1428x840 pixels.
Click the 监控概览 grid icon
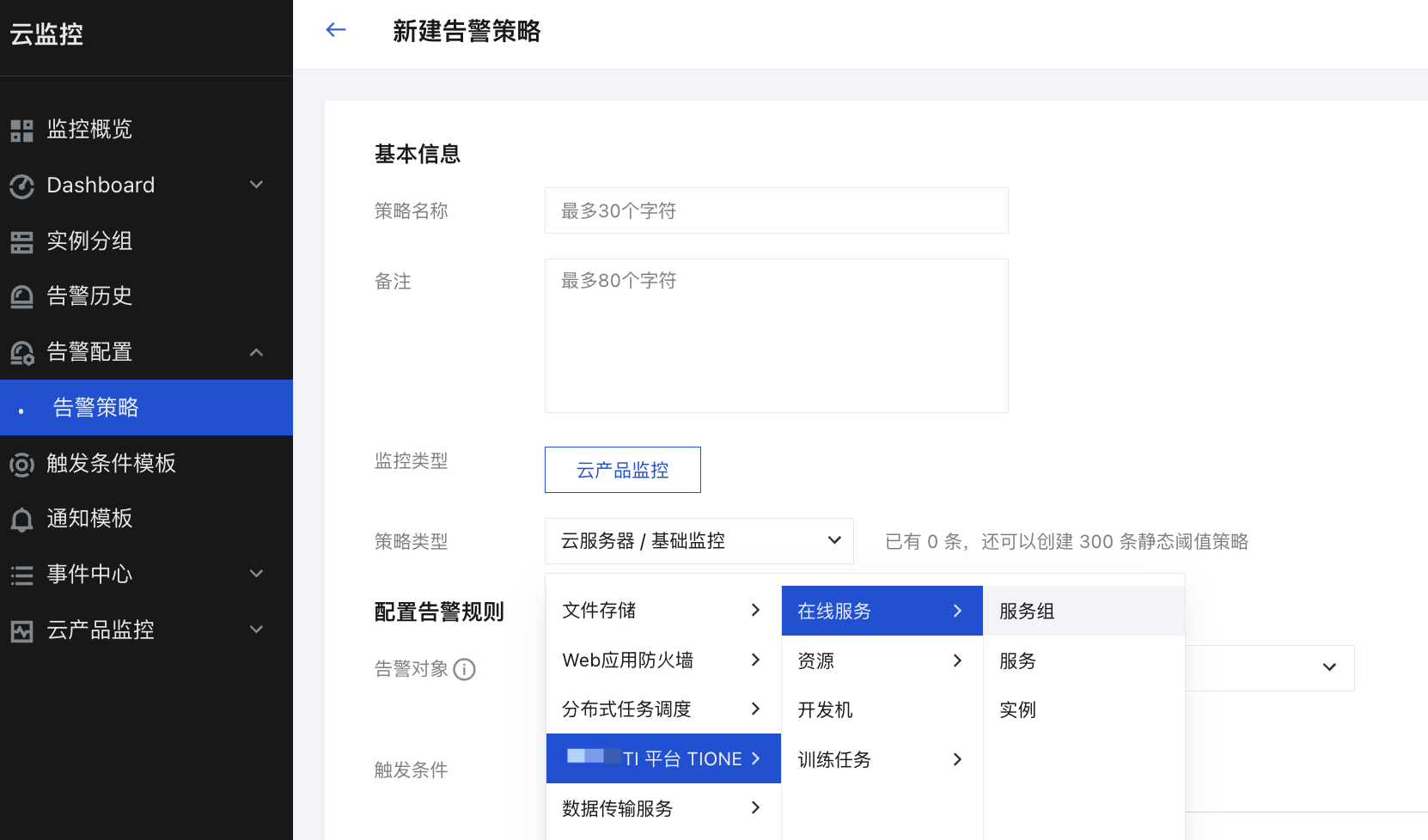pyautogui.click(x=21, y=131)
